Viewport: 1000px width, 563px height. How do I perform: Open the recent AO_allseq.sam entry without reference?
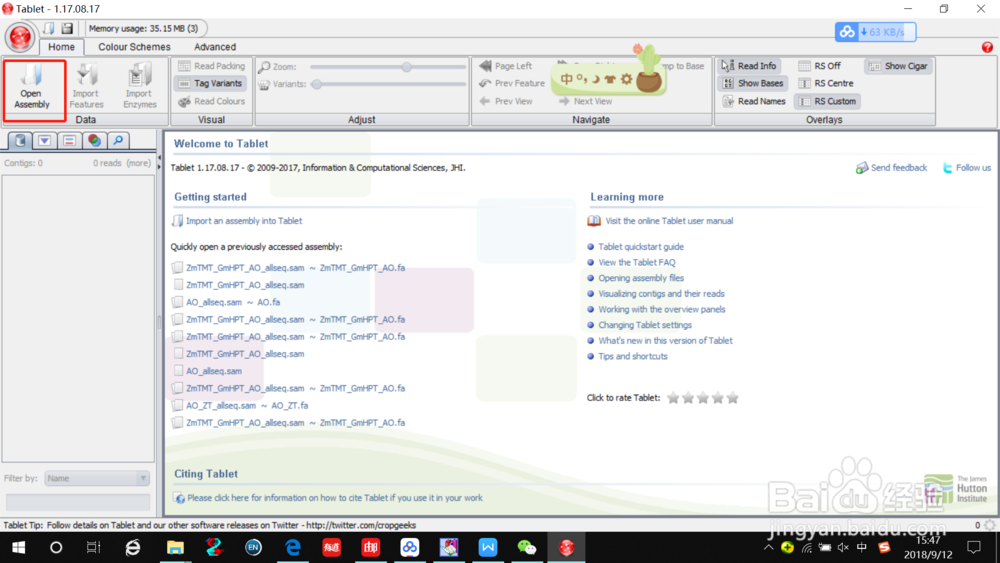(x=214, y=371)
